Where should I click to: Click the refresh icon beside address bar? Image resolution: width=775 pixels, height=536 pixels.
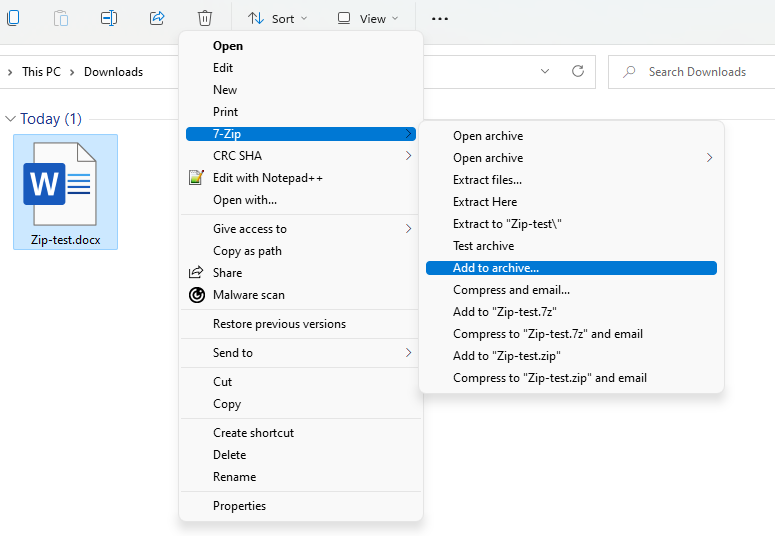[577, 72]
